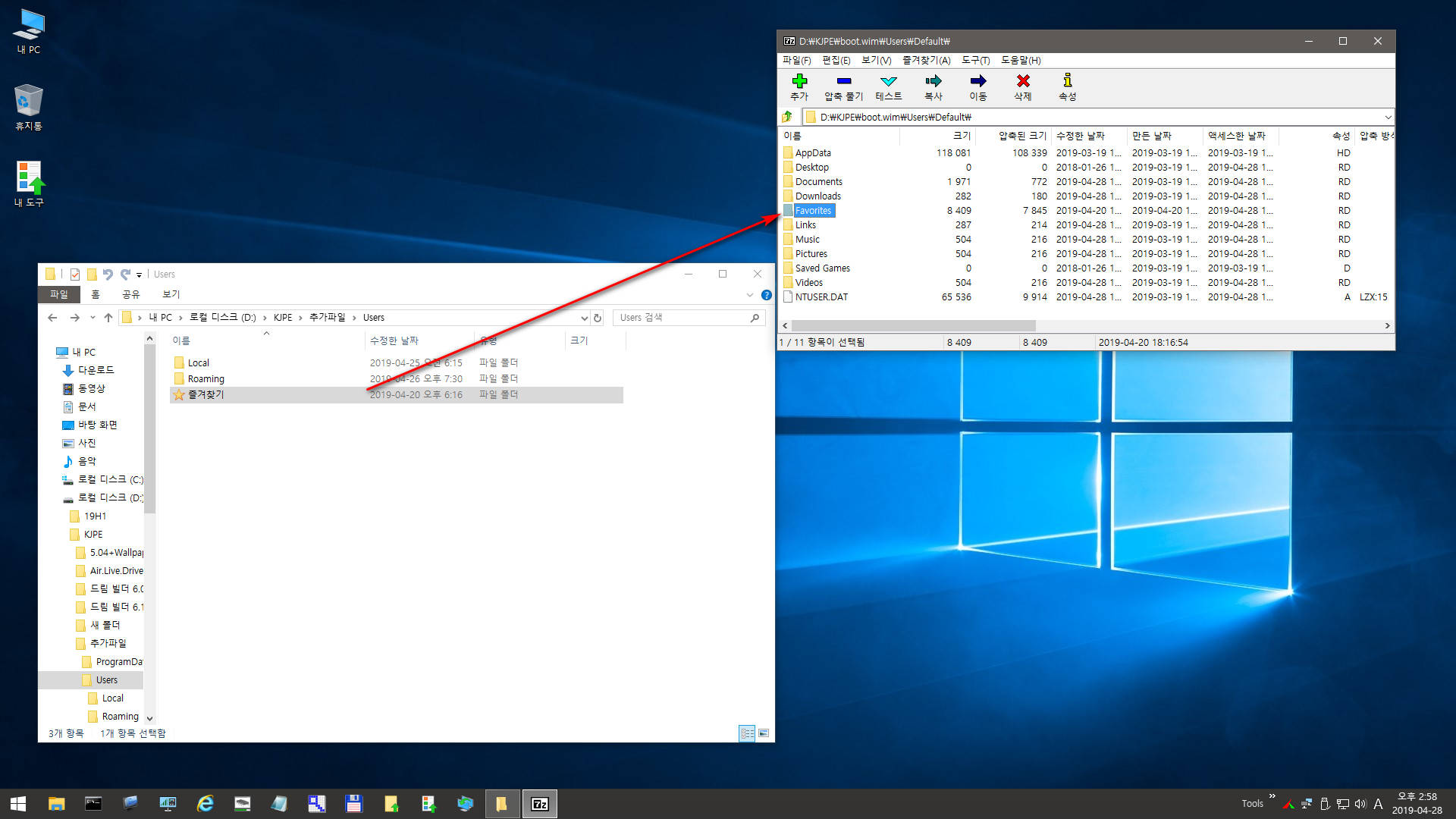Switch Explorer to large icons view
The width and height of the screenshot is (1456, 819).
[764, 733]
